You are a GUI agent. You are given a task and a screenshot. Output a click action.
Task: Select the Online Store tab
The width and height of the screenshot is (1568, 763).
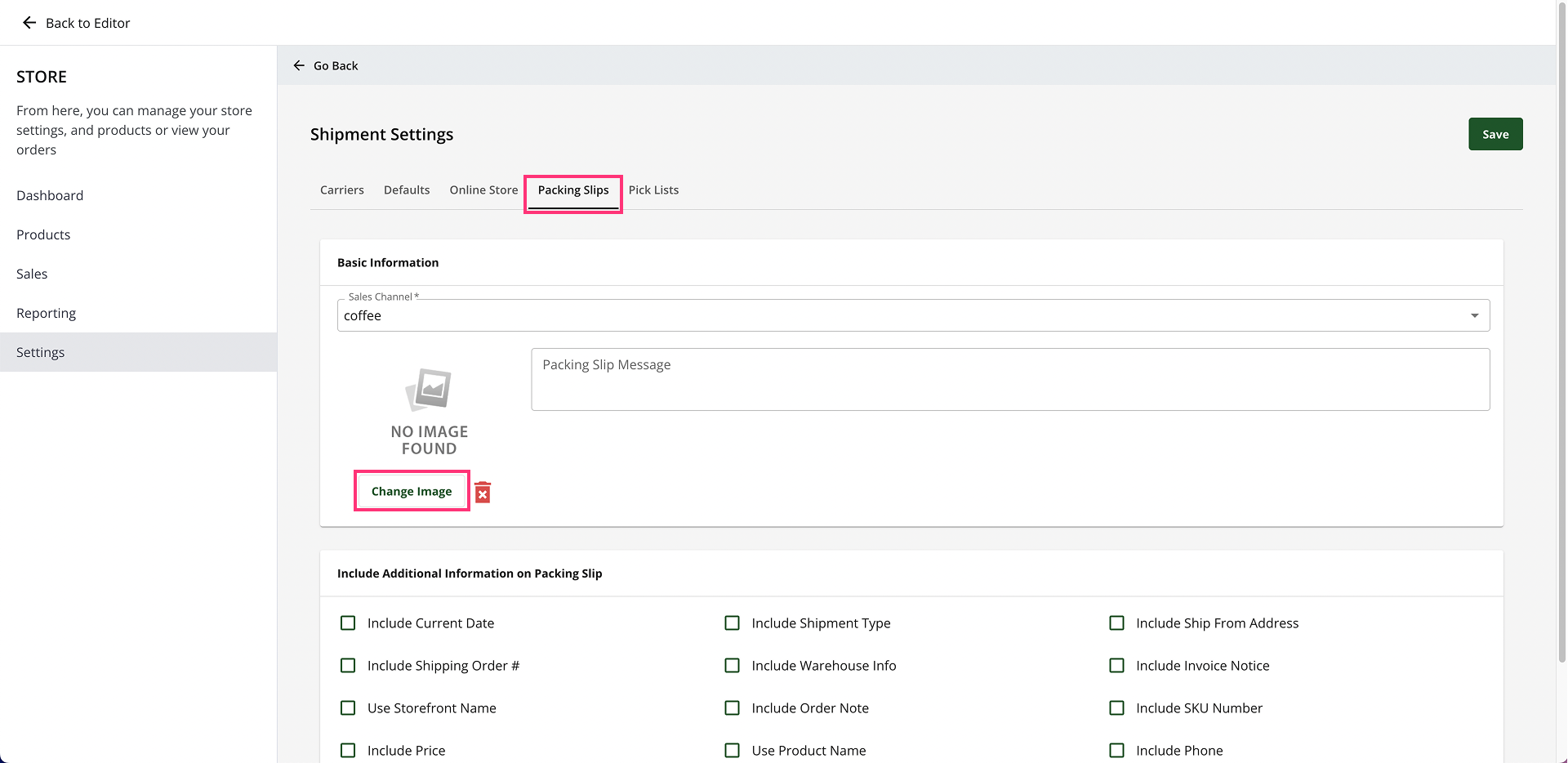[x=483, y=190]
